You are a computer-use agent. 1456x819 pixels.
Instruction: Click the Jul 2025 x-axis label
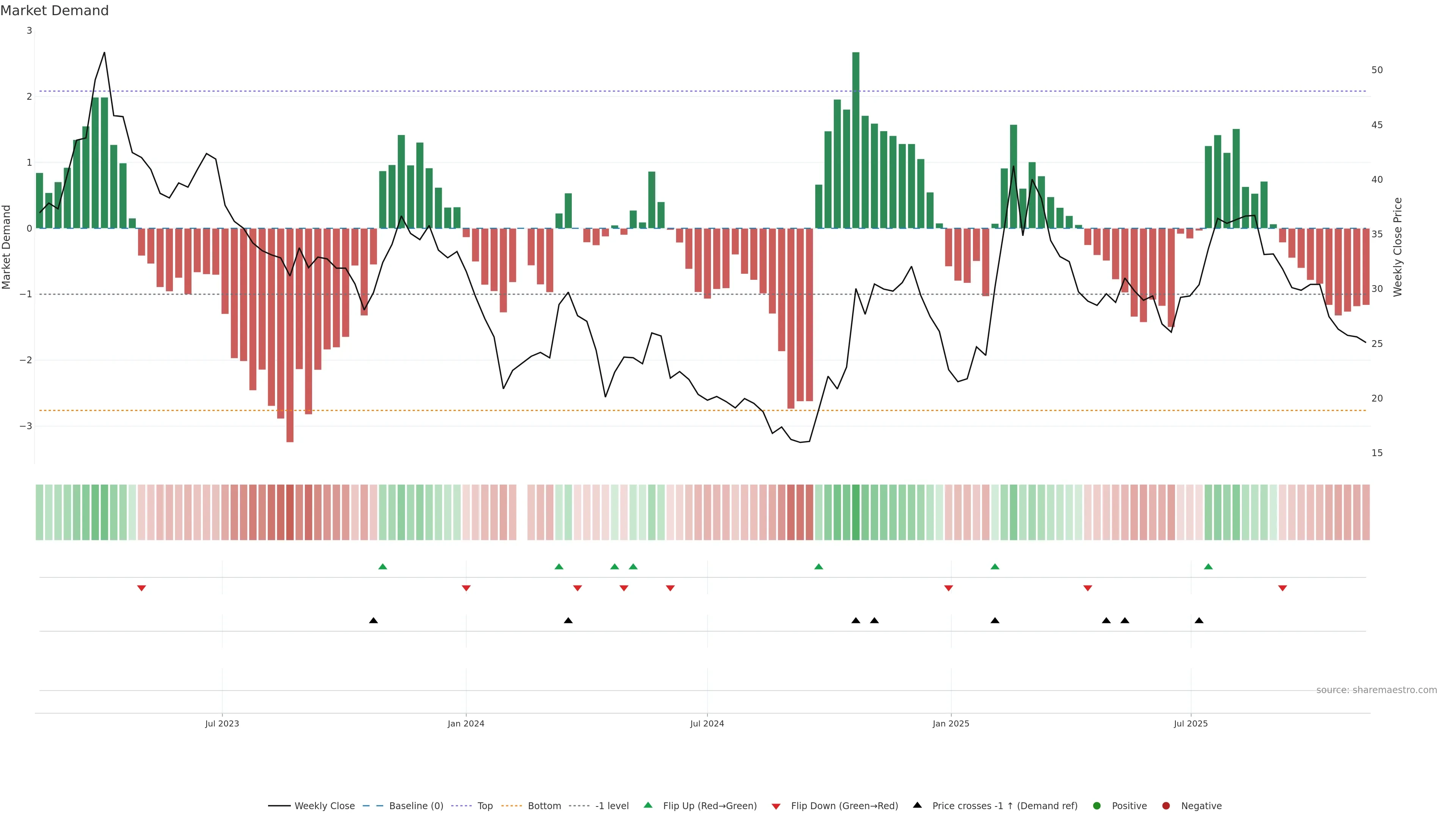coord(1190,723)
